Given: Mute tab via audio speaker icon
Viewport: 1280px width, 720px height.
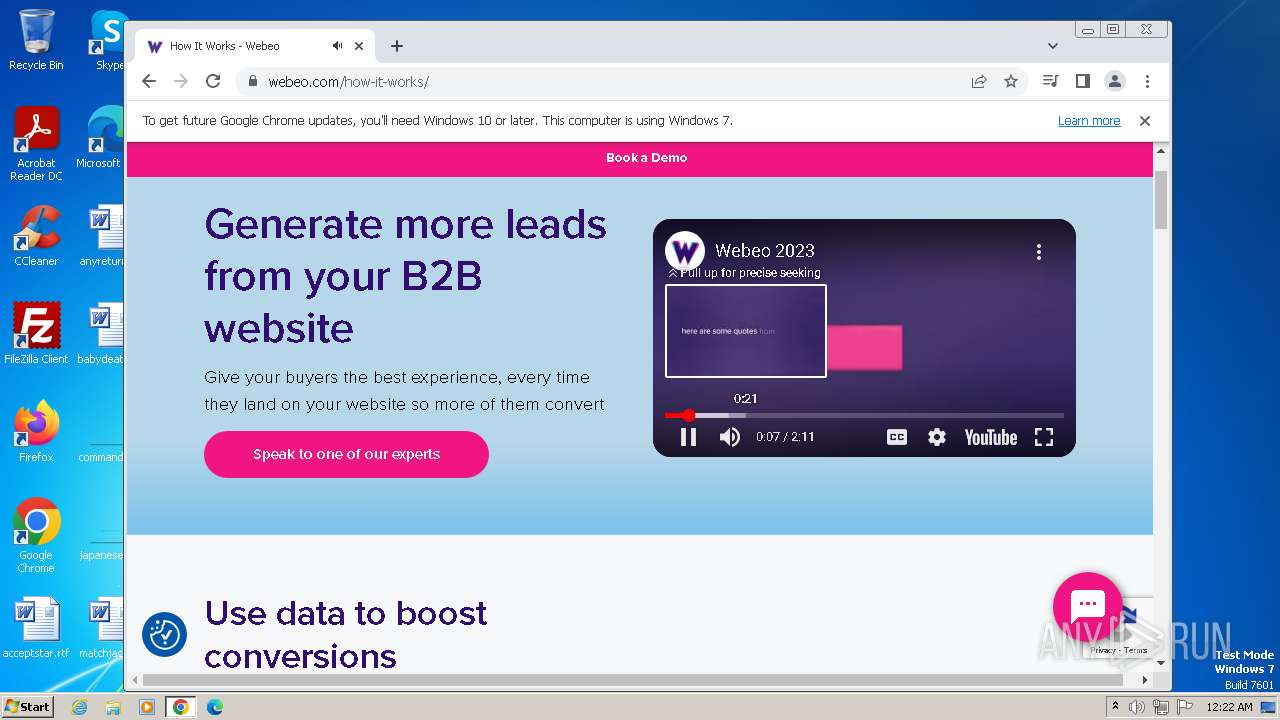Looking at the screenshot, I should click(338, 46).
